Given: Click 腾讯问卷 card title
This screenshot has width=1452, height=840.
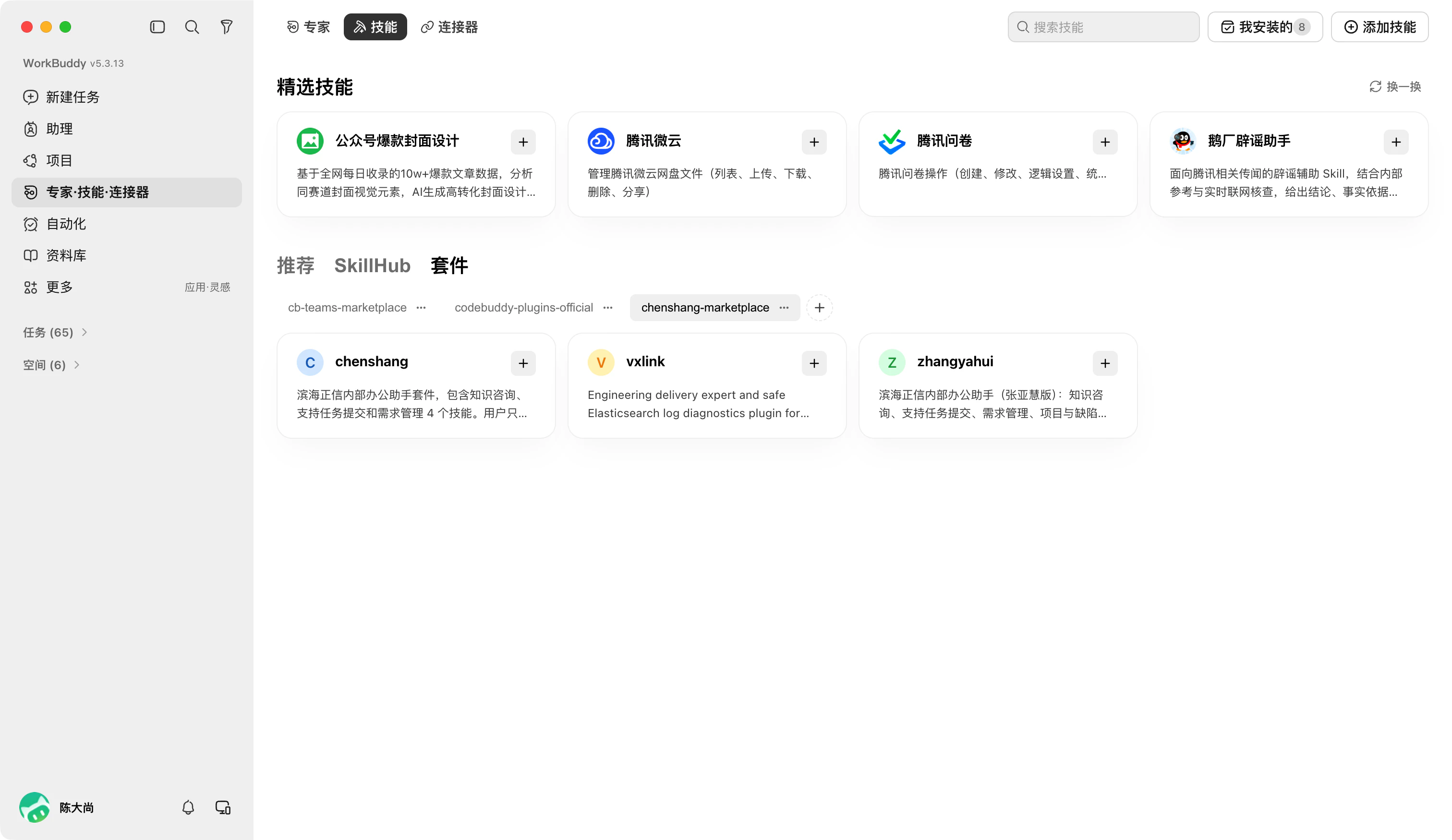Looking at the screenshot, I should coord(944,141).
